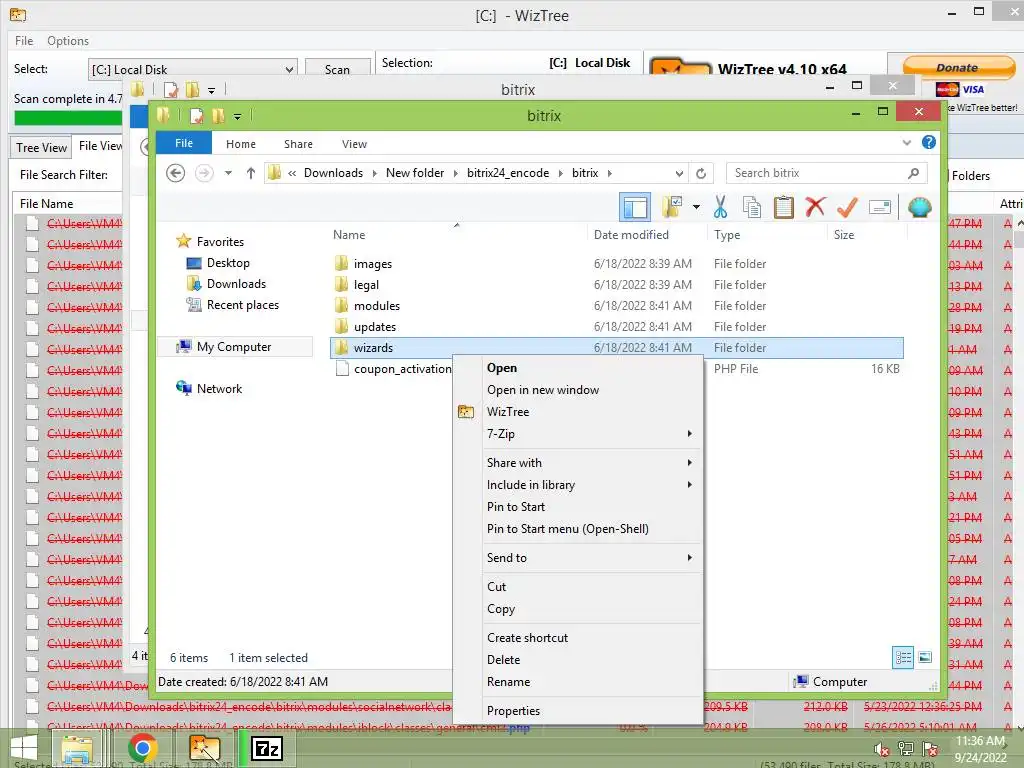
Task: Switch to details view layout toggle
Action: [x=903, y=658]
